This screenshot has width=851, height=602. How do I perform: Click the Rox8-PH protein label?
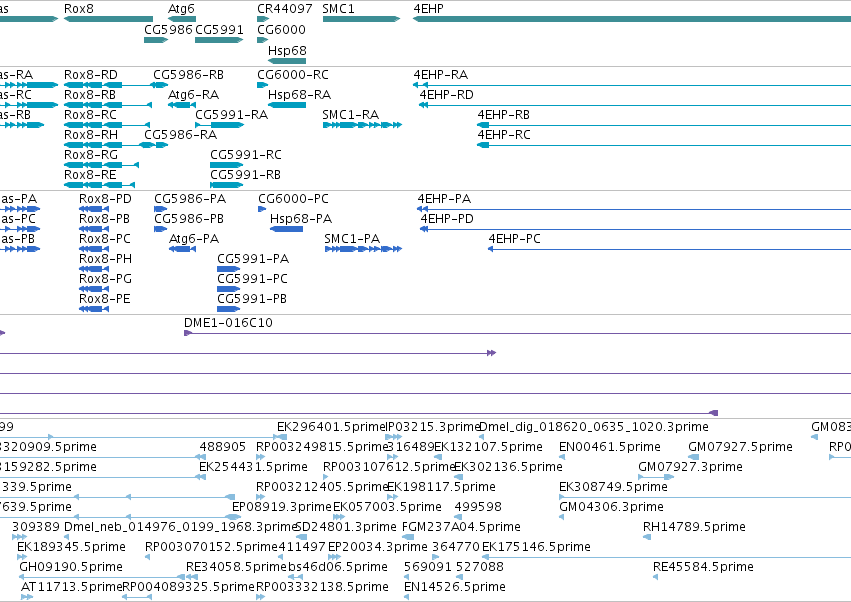point(105,259)
